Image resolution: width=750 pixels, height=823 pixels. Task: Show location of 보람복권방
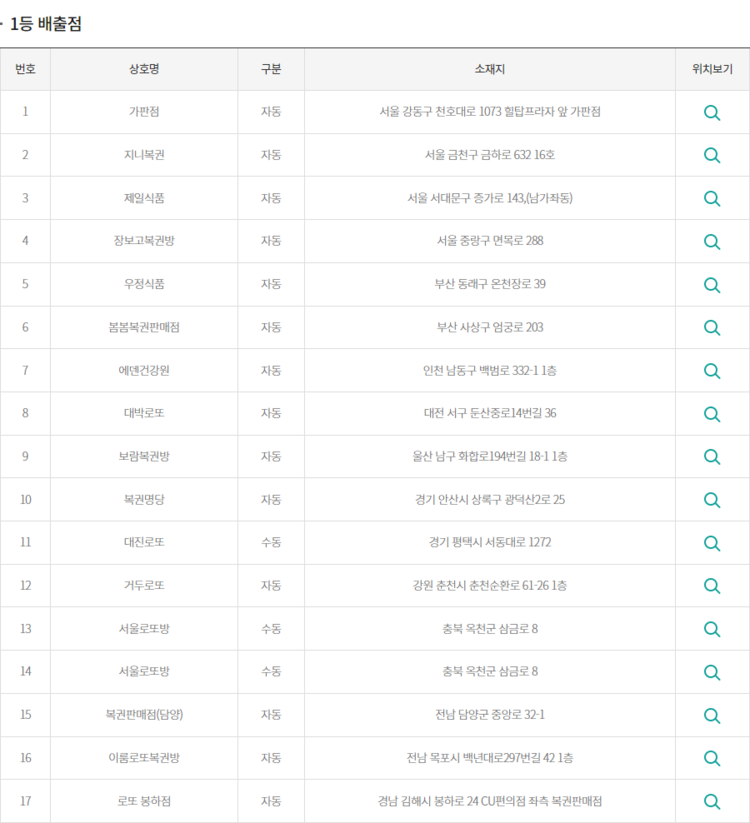point(712,457)
